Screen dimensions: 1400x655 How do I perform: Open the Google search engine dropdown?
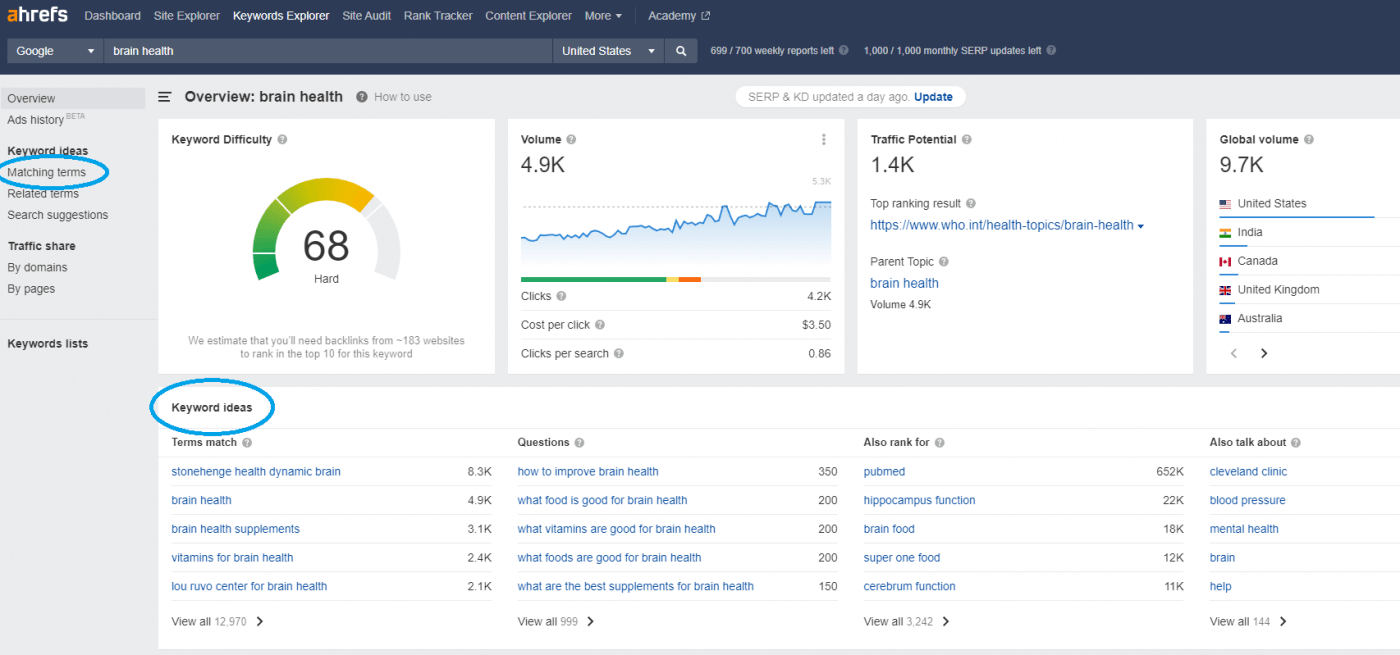tap(55, 51)
